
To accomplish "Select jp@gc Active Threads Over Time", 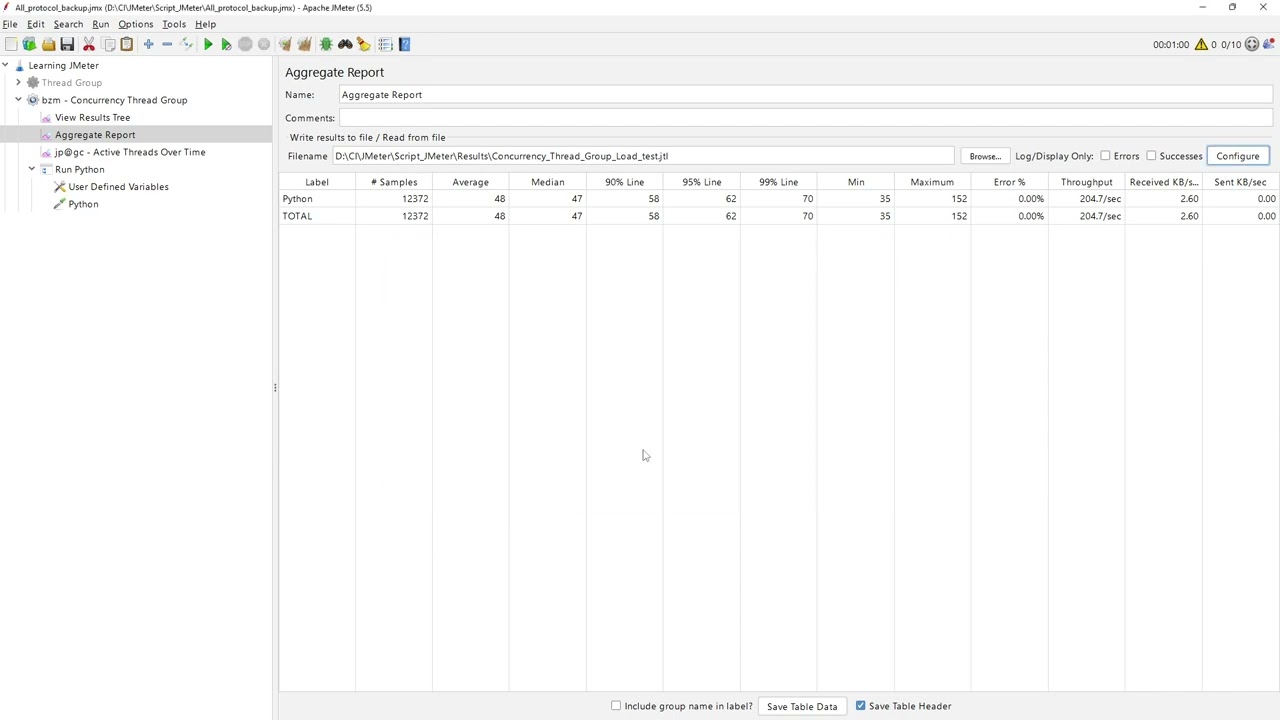I will (130, 152).
